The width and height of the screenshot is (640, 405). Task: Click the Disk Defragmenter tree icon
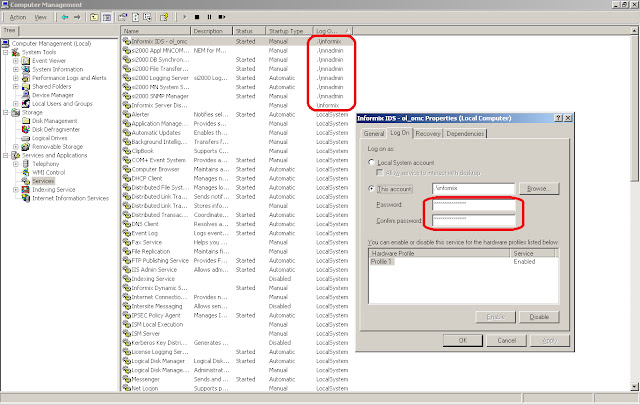point(26,129)
